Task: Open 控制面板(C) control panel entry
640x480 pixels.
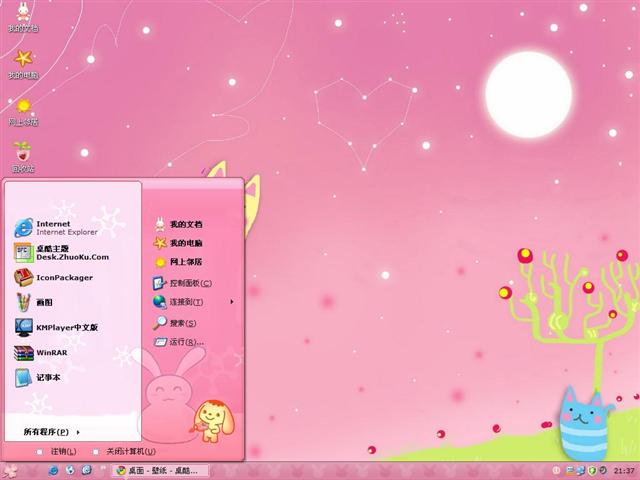Action: (x=182, y=283)
